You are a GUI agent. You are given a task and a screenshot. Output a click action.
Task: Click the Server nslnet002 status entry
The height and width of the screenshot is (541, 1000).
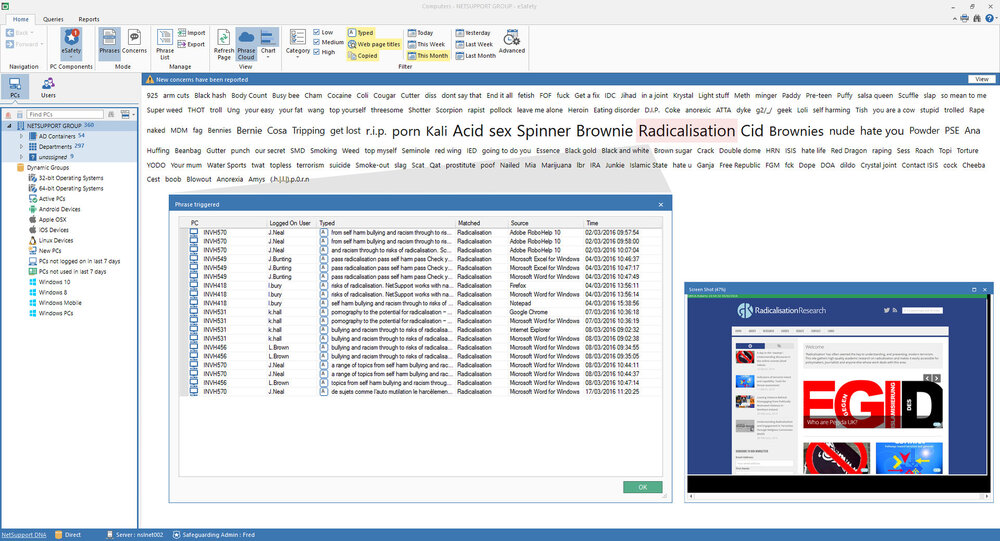tap(135, 535)
